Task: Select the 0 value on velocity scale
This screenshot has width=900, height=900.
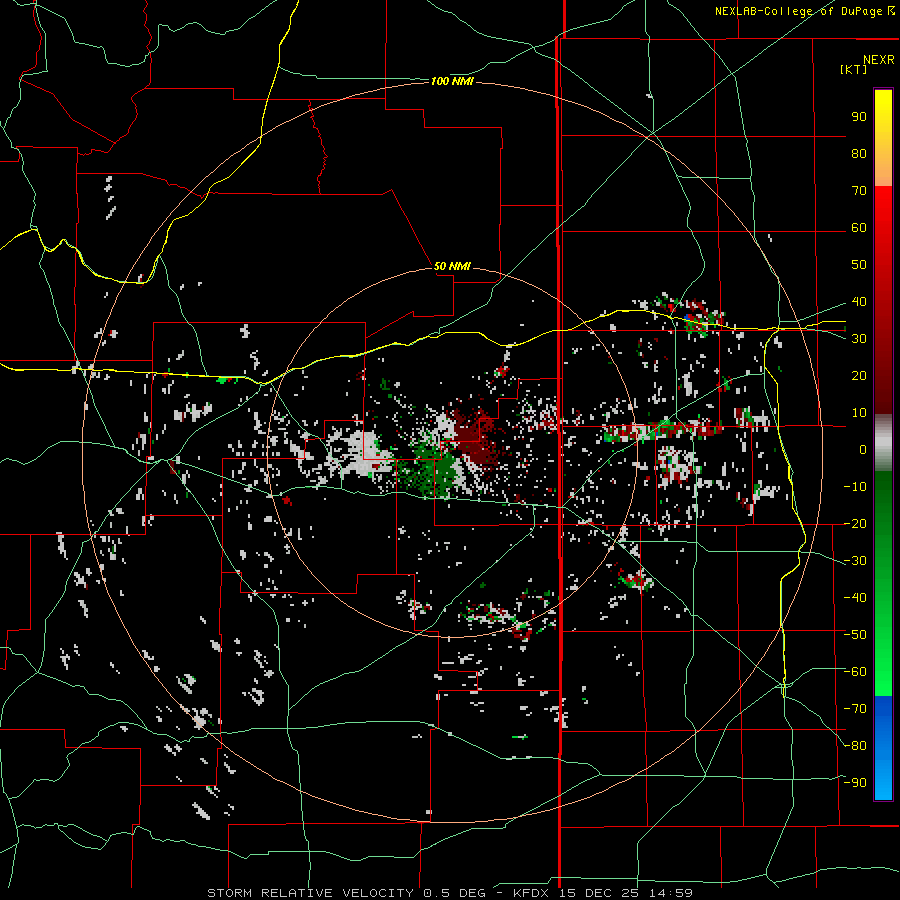Action: coord(863,450)
